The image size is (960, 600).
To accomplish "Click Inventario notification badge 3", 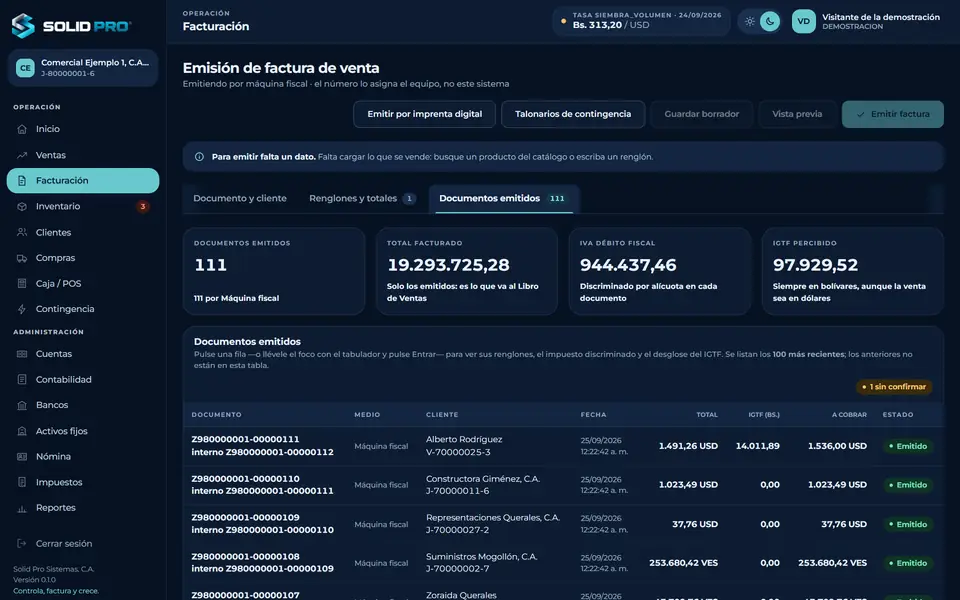I will tap(143, 207).
